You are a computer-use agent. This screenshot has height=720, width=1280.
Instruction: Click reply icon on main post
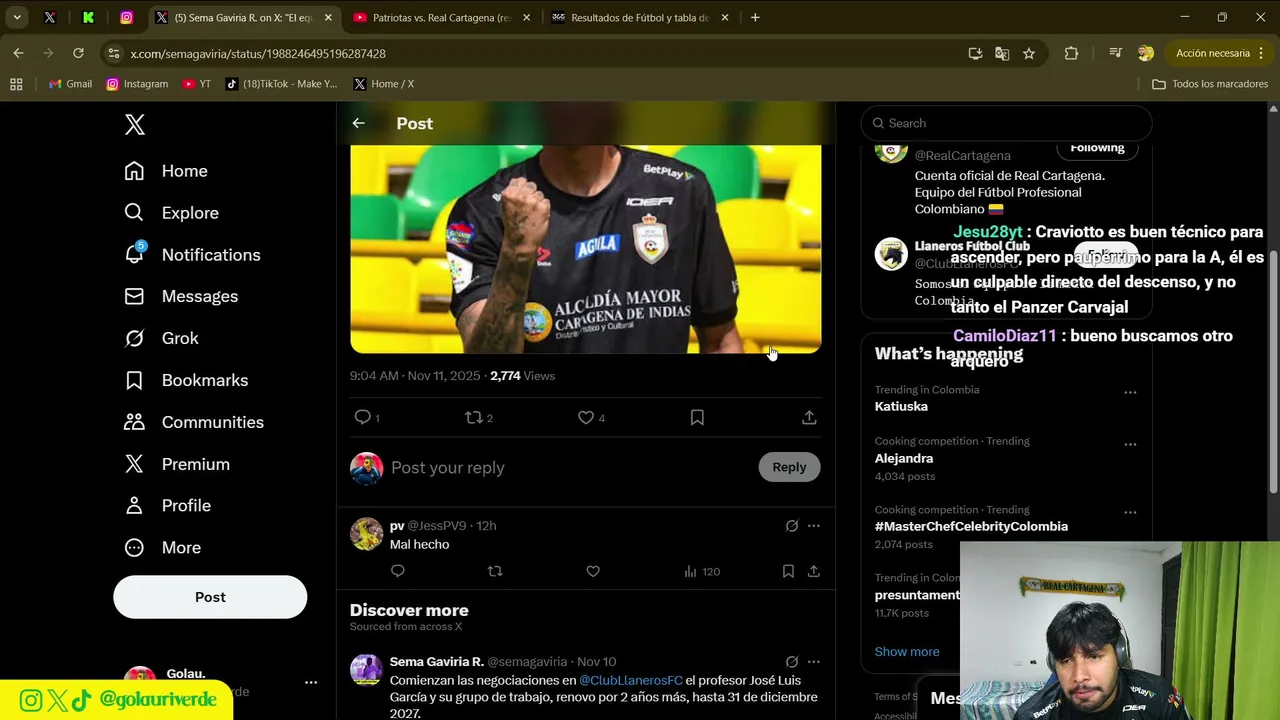point(363,417)
